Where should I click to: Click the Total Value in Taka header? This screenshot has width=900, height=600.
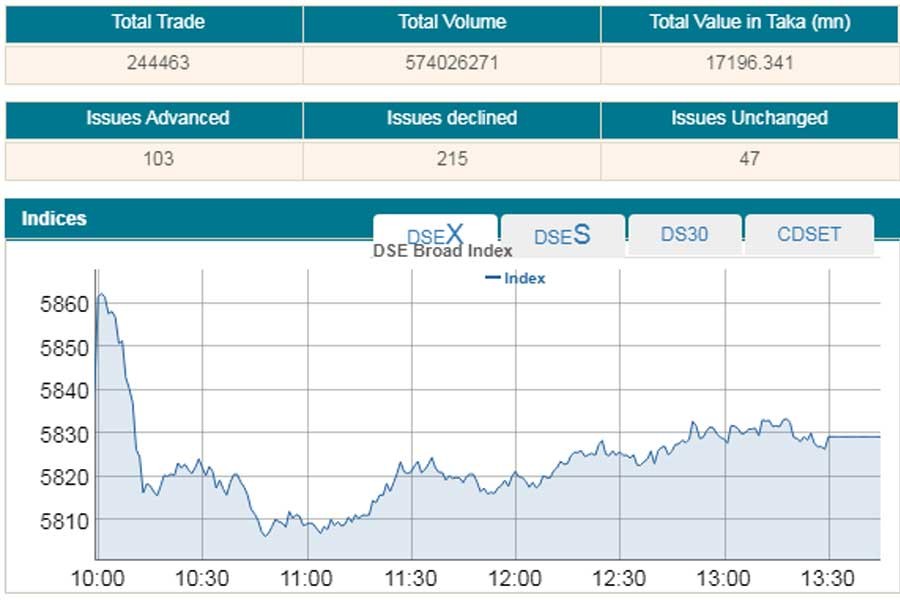749,22
